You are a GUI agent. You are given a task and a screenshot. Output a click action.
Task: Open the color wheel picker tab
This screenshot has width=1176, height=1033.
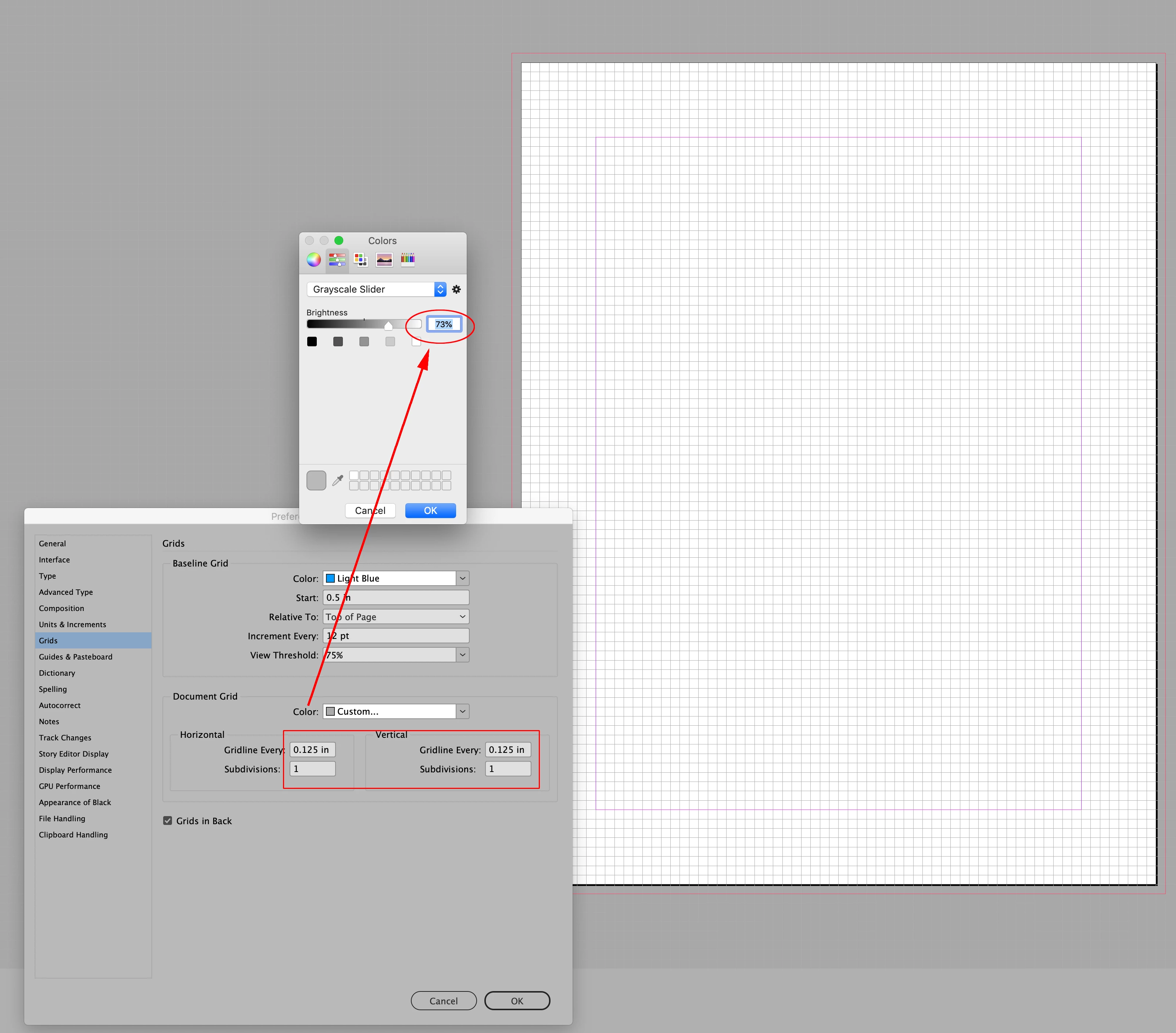(x=313, y=260)
